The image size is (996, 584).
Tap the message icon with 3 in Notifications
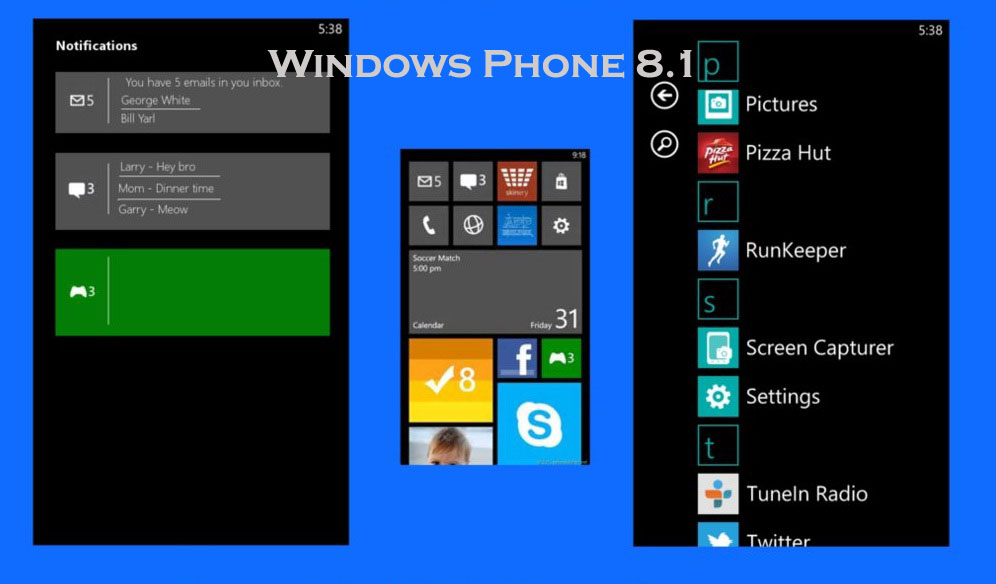[81, 189]
